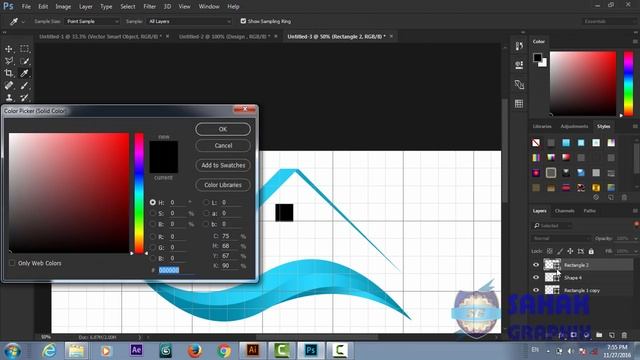Image resolution: width=640 pixels, height=360 pixels.
Task: Open the Sample All Layers dropdown
Action: pos(189,21)
